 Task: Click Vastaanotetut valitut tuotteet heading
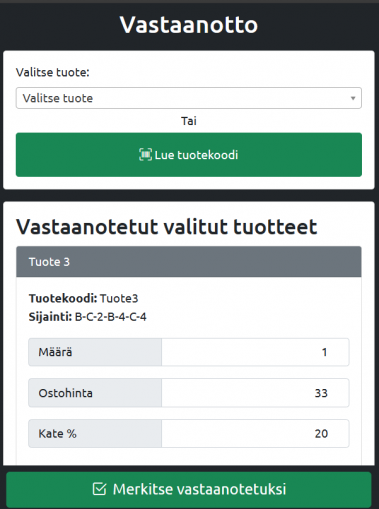coord(167,227)
